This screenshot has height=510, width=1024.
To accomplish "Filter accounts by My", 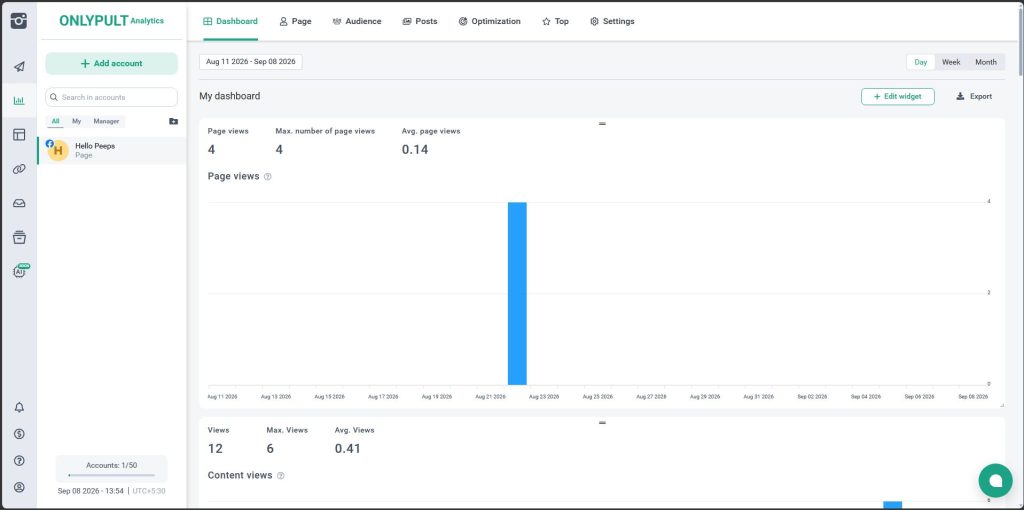I will click(x=76, y=121).
